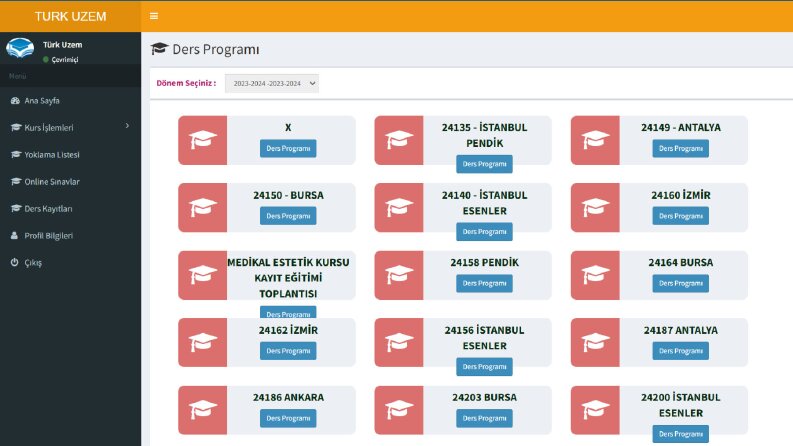Open Ders Programı for 24156 İSTANBUL ESENLER
This screenshot has width=793, height=446.
pos(484,367)
